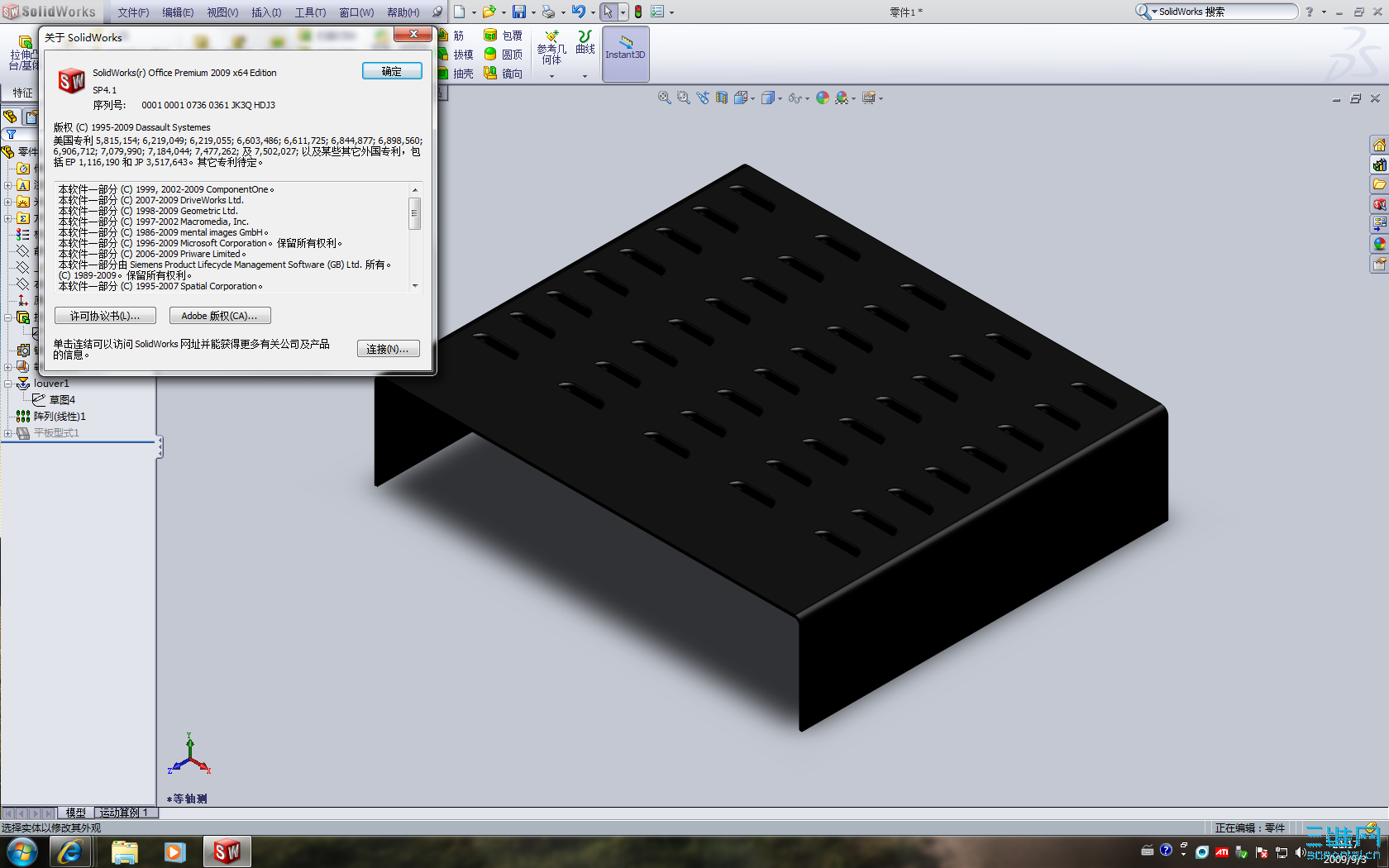Expand the Curves (曲线) dropdown
This screenshot has height=868, width=1389.
pyautogui.click(x=585, y=76)
